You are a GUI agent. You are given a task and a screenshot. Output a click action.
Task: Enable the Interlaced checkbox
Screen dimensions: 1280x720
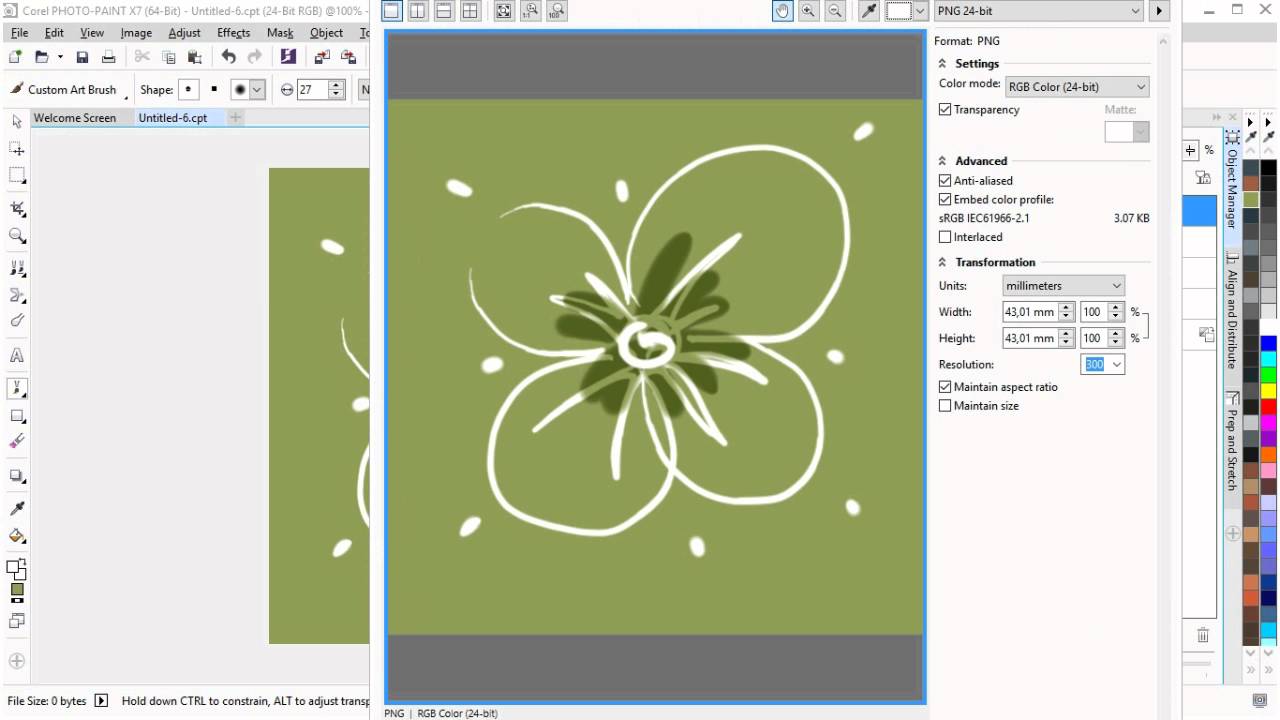pyautogui.click(x=945, y=237)
